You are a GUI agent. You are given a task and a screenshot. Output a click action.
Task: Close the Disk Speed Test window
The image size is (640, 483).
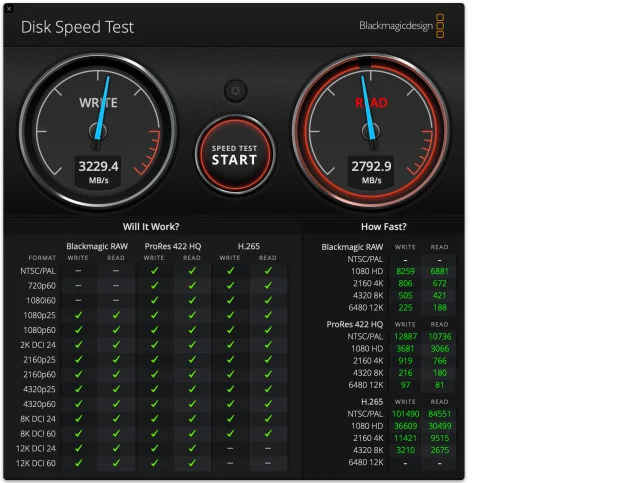[9, 7]
